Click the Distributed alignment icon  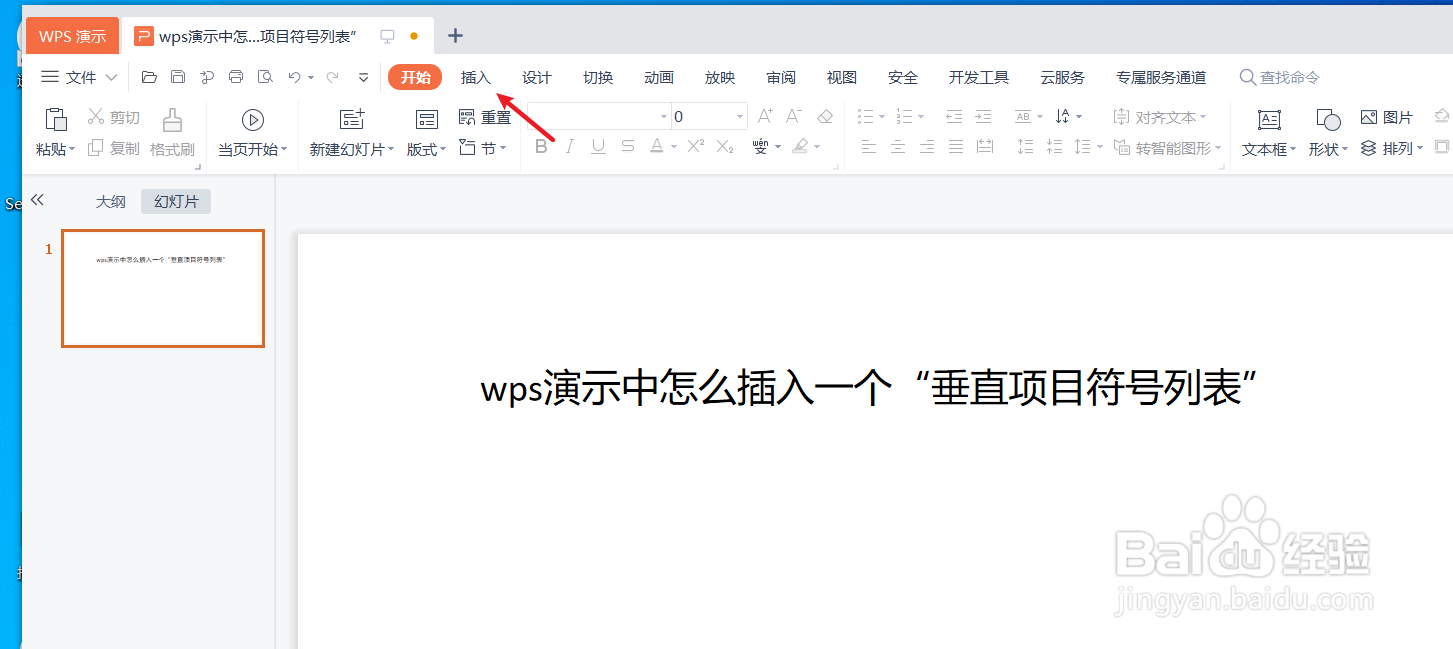point(985,147)
